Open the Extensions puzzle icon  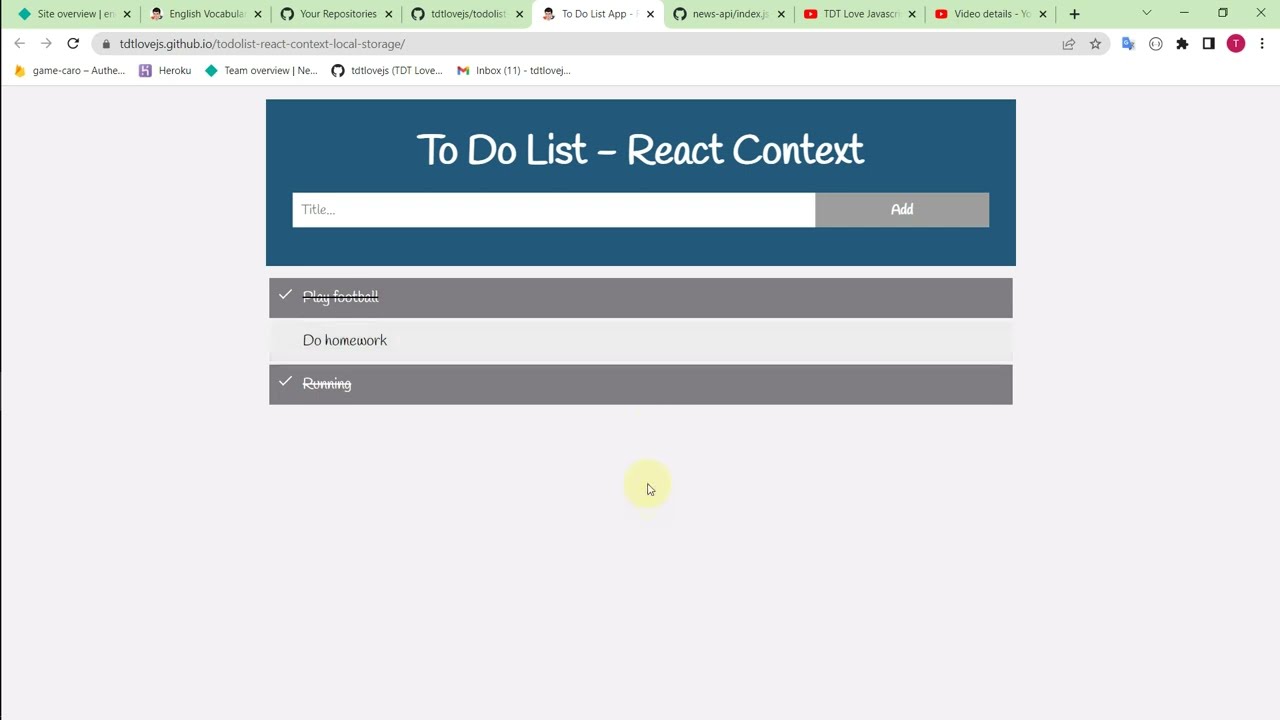(x=1182, y=44)
